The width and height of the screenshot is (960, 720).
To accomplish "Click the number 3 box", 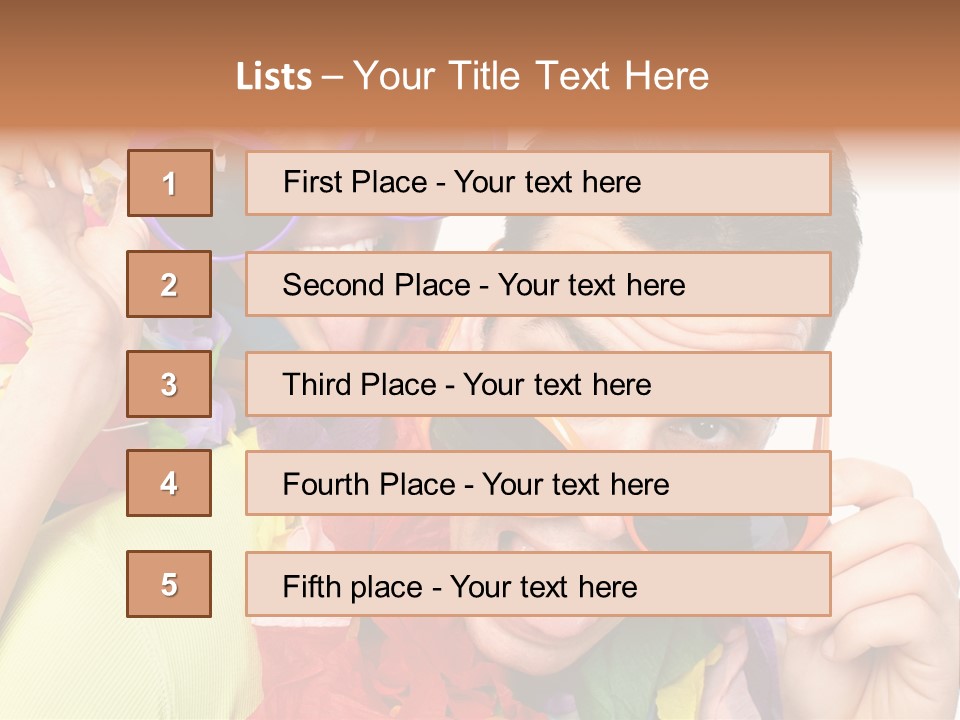I will tap(169, 384).
